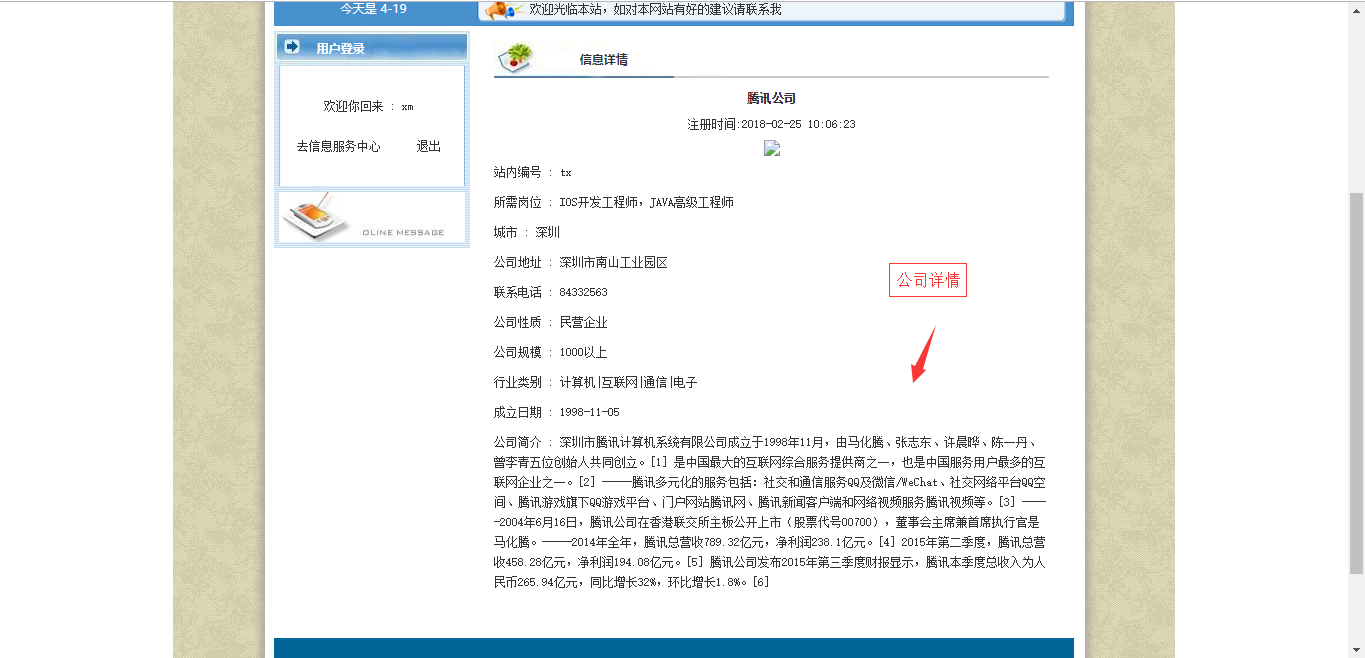1365x658 pixels.
Task: Click the 欢迎你回来 : xm greeting
Action: (368, 106)
